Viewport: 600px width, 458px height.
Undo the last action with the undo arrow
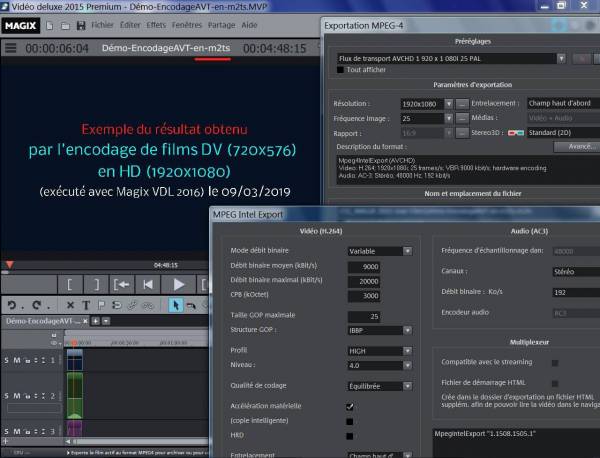12,305
